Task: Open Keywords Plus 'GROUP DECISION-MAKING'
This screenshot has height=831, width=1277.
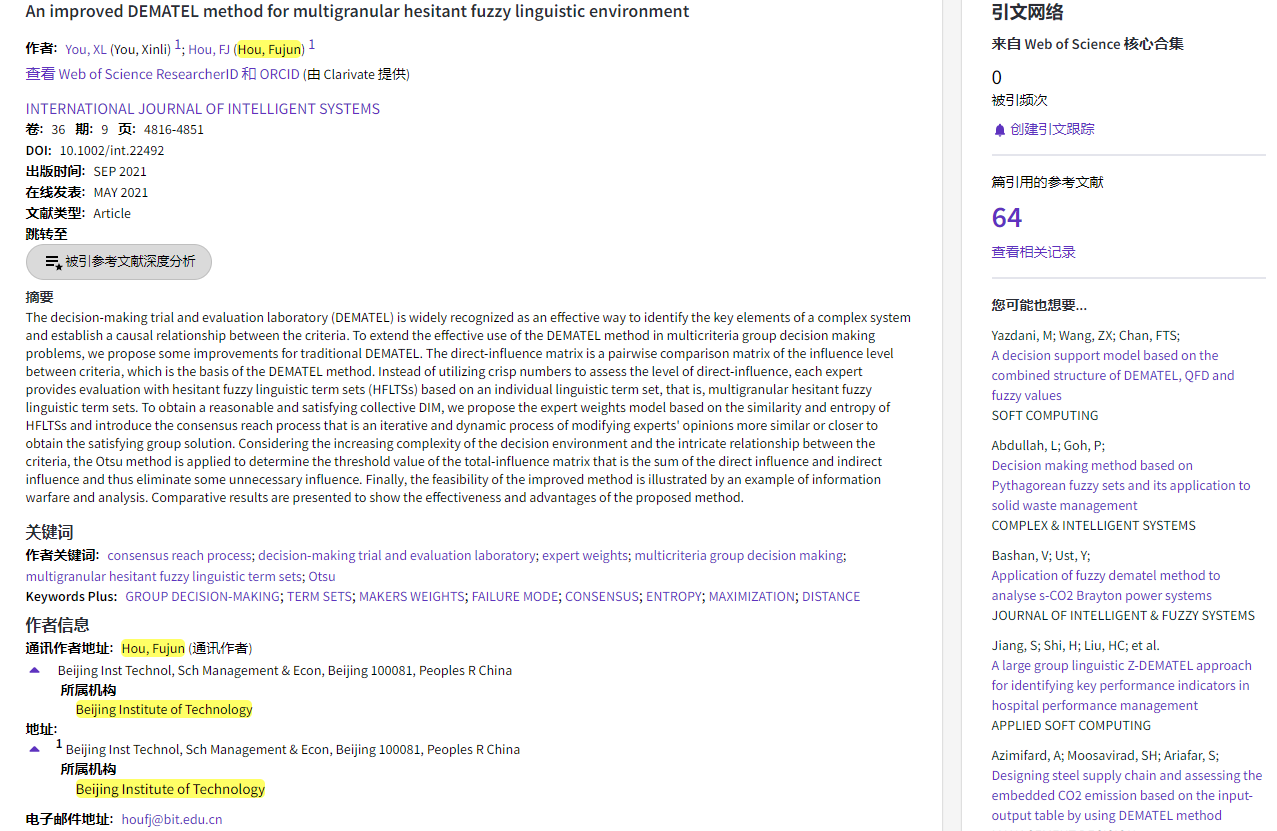Action: pos(202,596)
